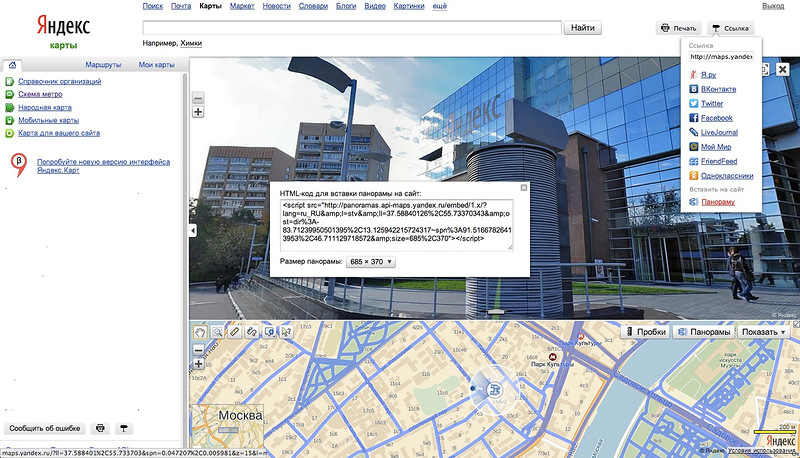
Task: Click the main search input field
Action: (x=352, y=28)
